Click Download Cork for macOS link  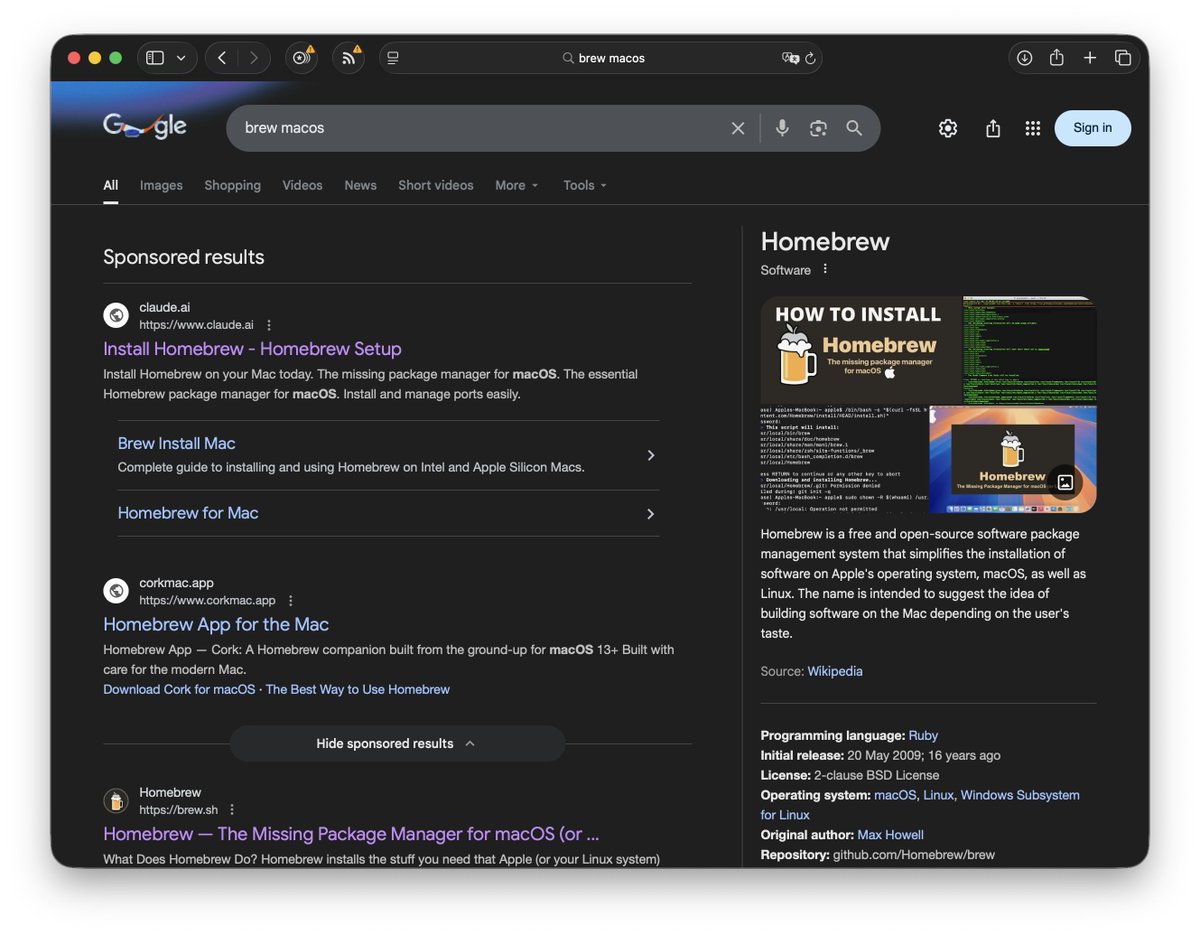tap(179, 689)
